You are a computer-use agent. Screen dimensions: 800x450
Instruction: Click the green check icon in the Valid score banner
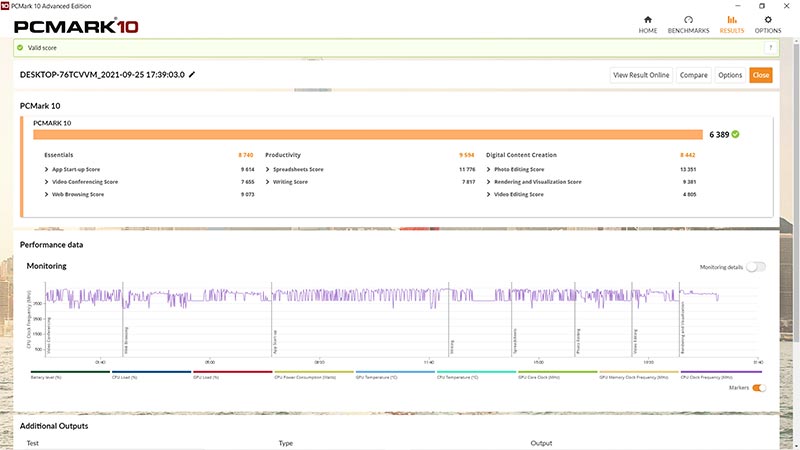tap(21, 47)
